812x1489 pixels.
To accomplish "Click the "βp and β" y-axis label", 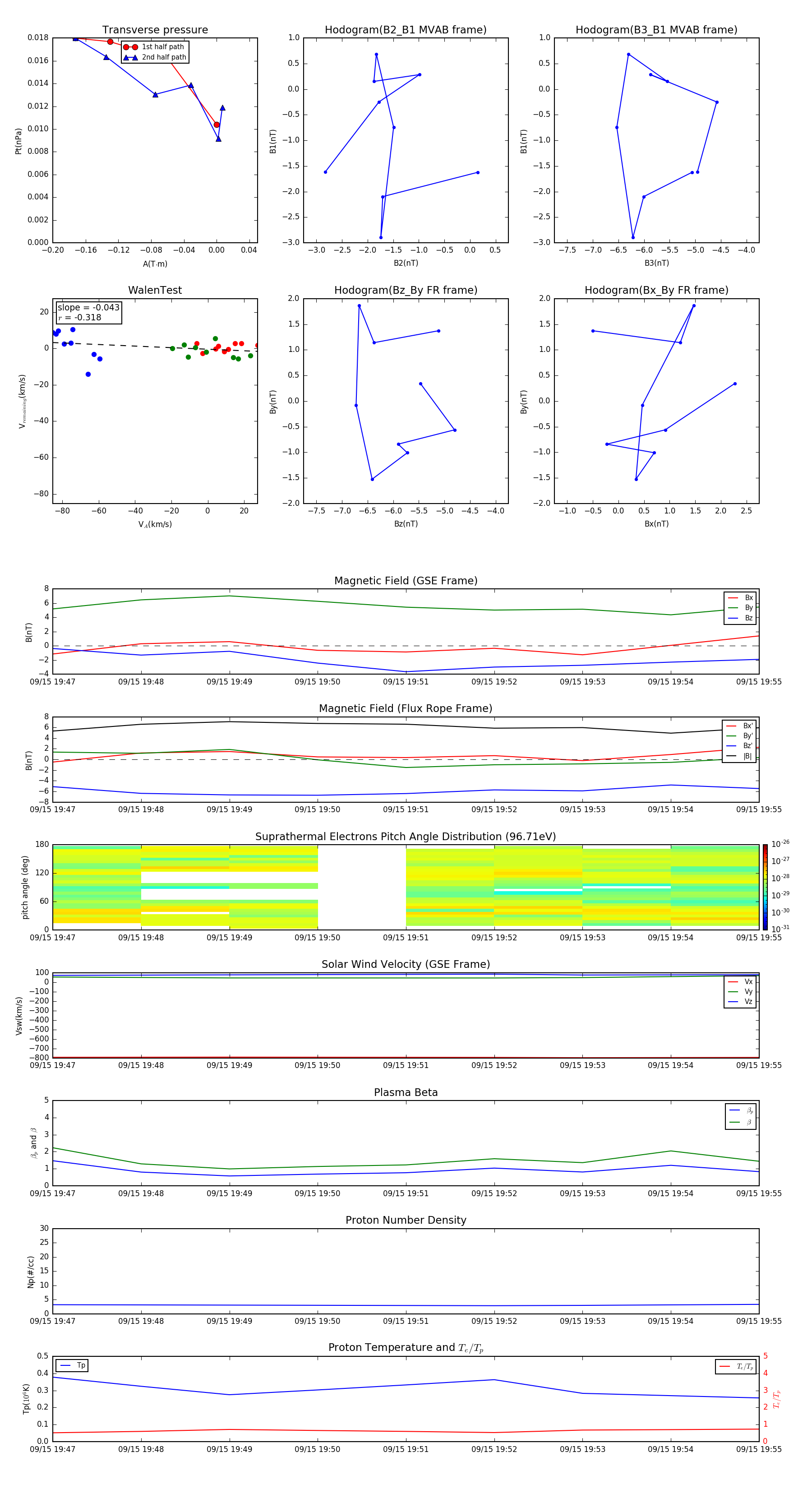I will click(33, 1143).
